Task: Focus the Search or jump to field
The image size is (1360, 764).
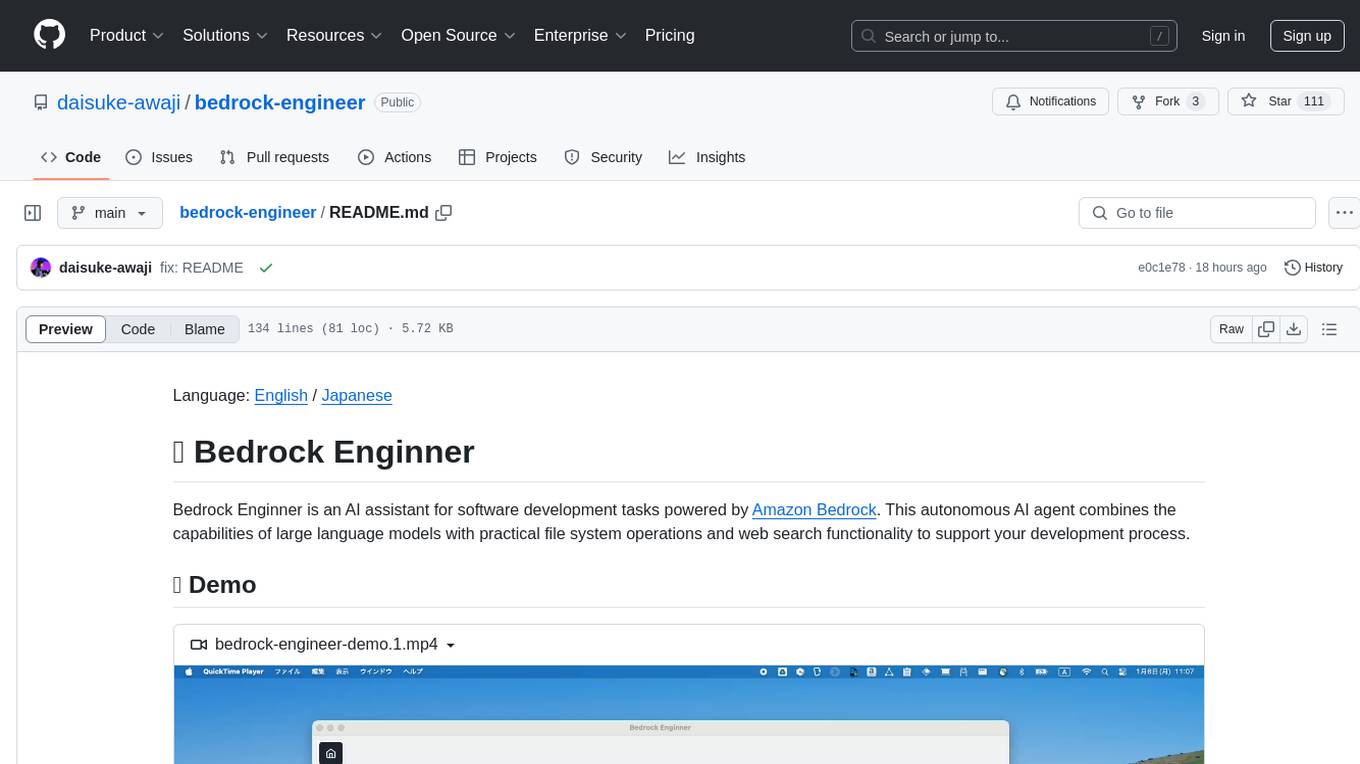Action: pos(1016,36)
